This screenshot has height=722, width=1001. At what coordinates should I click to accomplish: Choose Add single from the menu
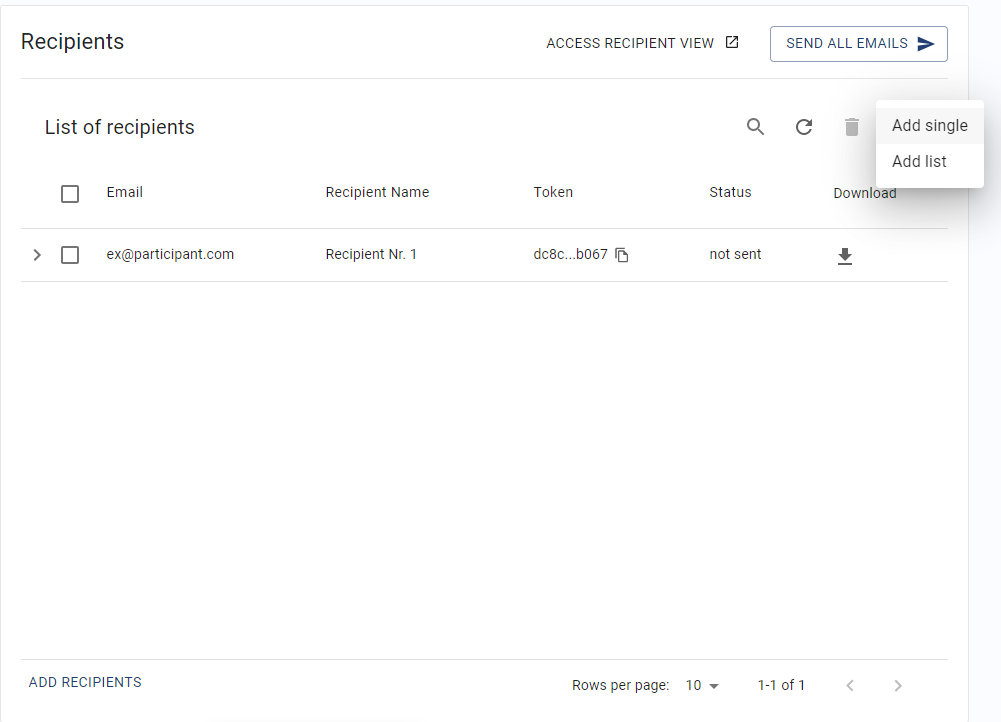(930, 126)
